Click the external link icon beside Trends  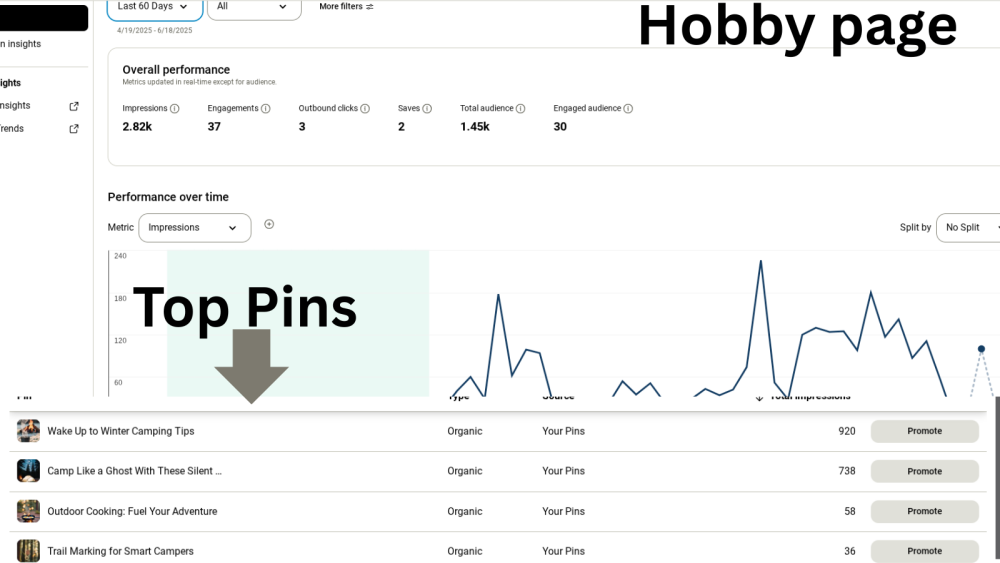pos(73,129)
